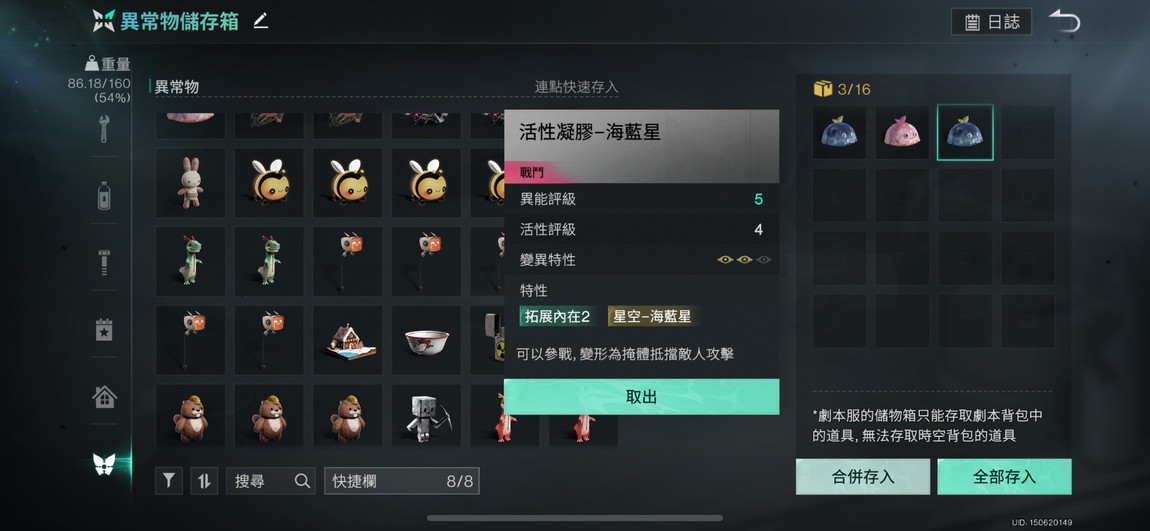Click the 取出 take-out button
This screenshot has width=1150, height=531.
pyautogui.click(x=641, y=397)
